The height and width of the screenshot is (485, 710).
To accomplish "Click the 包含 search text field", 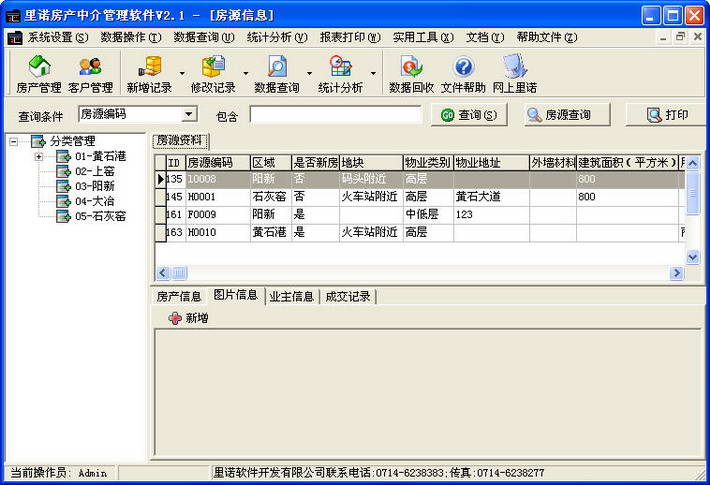I will (335, 115).
